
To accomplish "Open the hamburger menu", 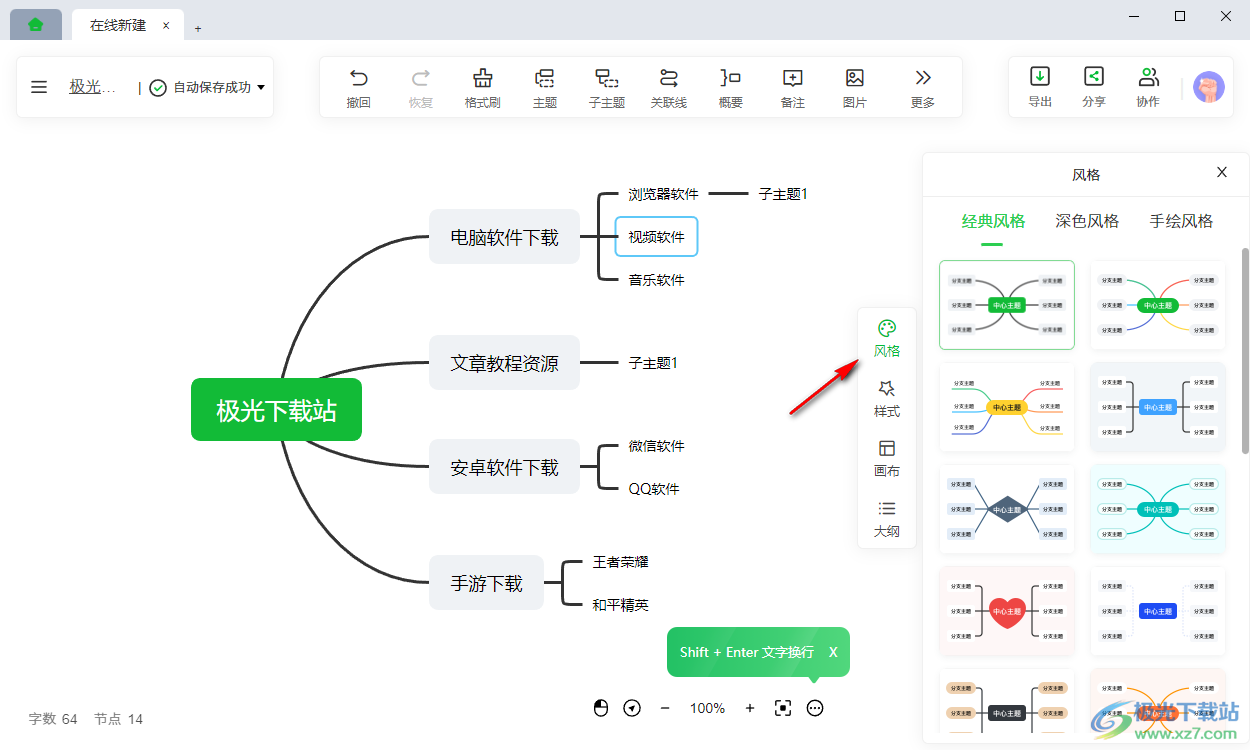I will 39,87.
